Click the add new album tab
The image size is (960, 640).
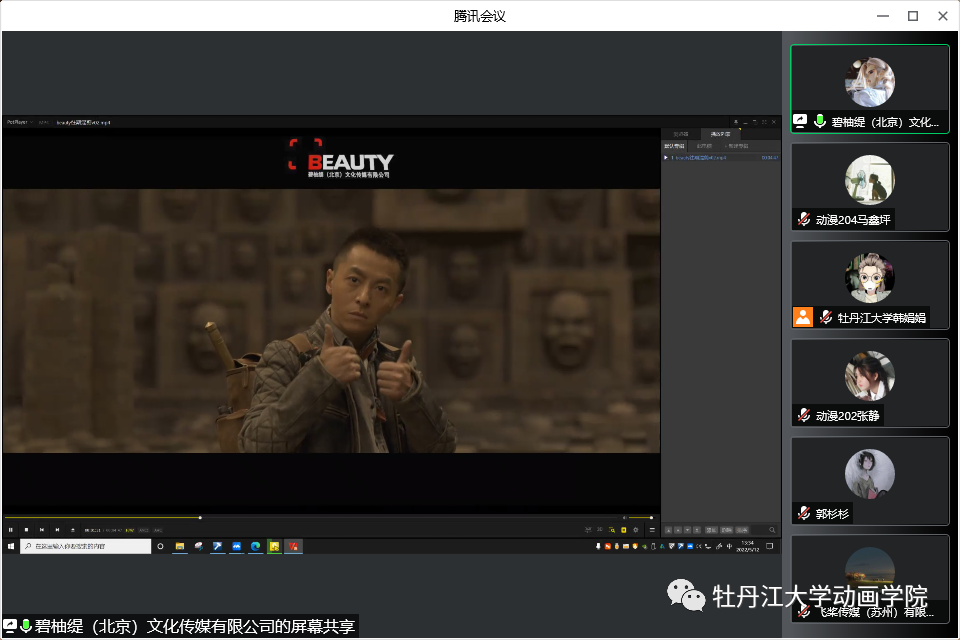[x=737, y=146]
